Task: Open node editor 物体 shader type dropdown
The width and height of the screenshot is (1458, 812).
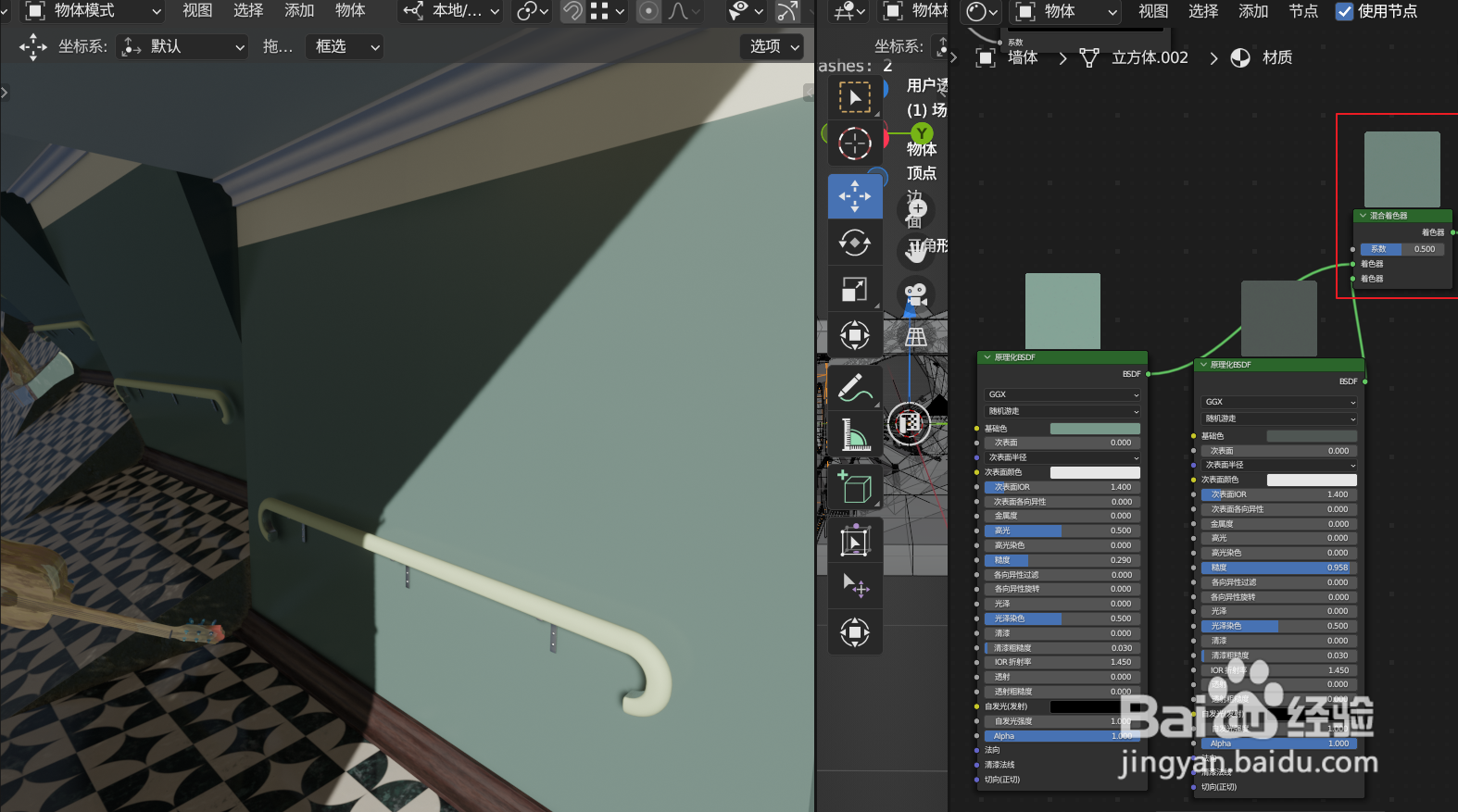Action: pyautogui.click(x=1065, y=11)
